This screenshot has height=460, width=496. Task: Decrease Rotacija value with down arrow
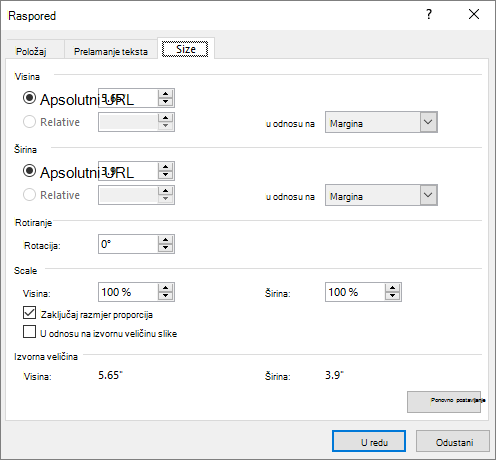click(x=166, y=248)
